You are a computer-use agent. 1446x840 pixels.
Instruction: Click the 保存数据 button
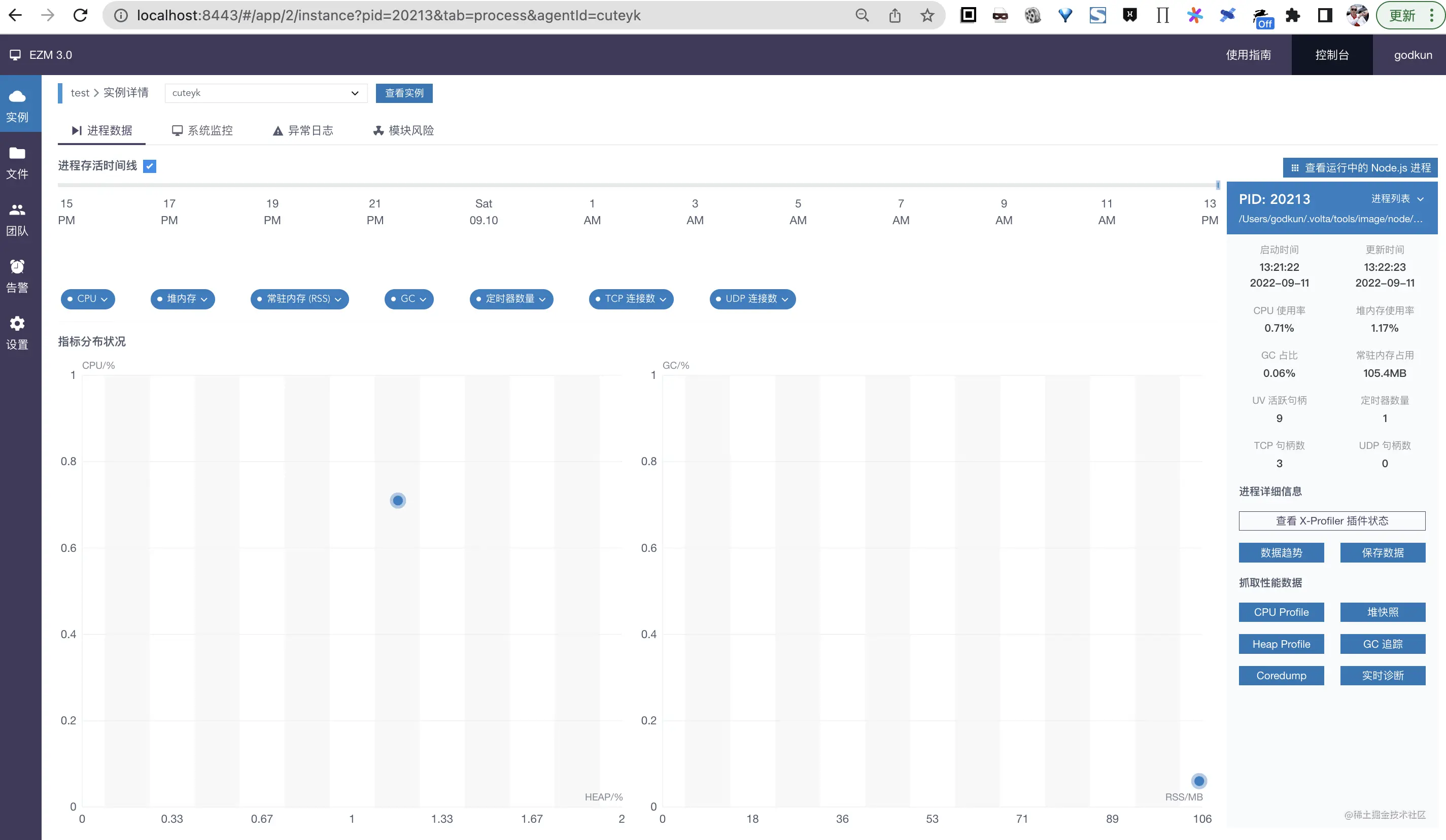point(1383,552)
